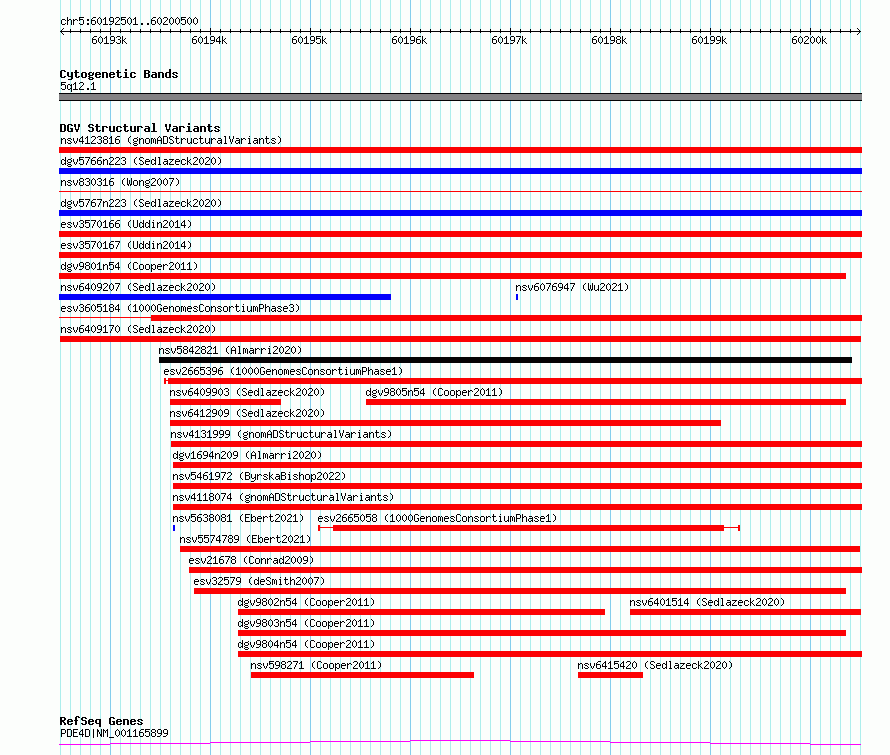Select the 5q12.1 band label

[x=78, y=86]
